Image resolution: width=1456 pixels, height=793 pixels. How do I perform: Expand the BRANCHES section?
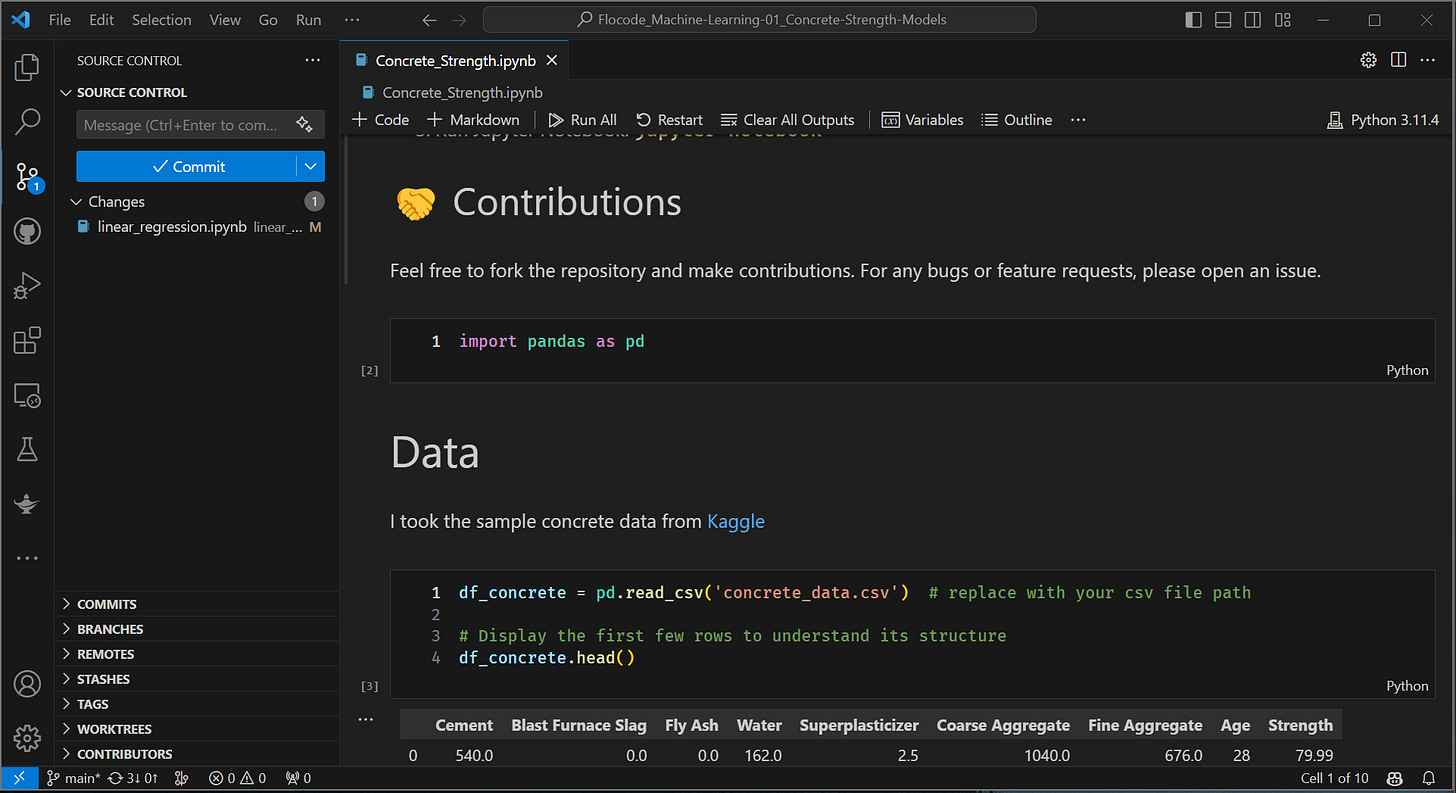click(x=110, y=629)
